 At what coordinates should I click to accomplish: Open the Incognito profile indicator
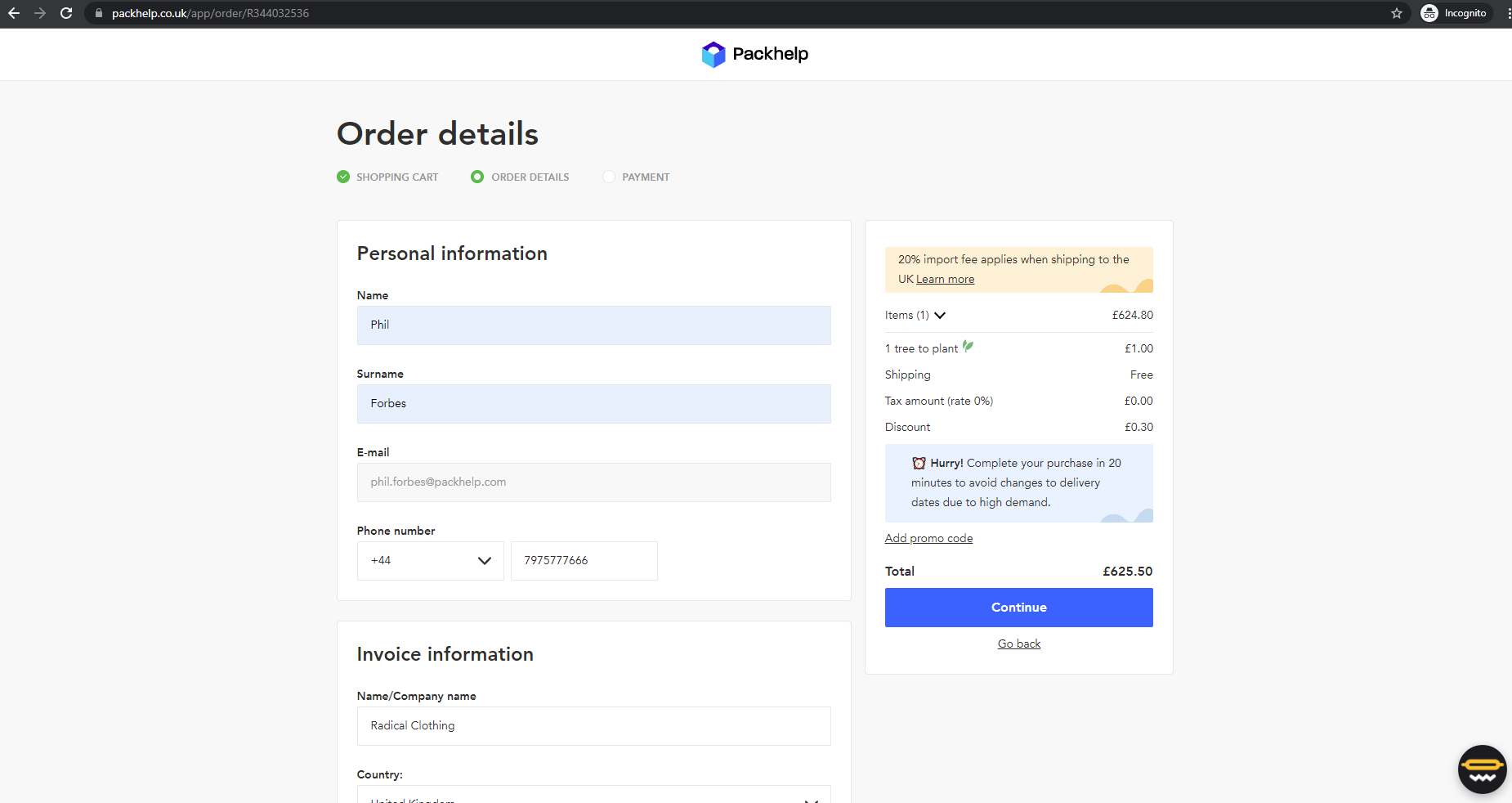coord(1456,13)
